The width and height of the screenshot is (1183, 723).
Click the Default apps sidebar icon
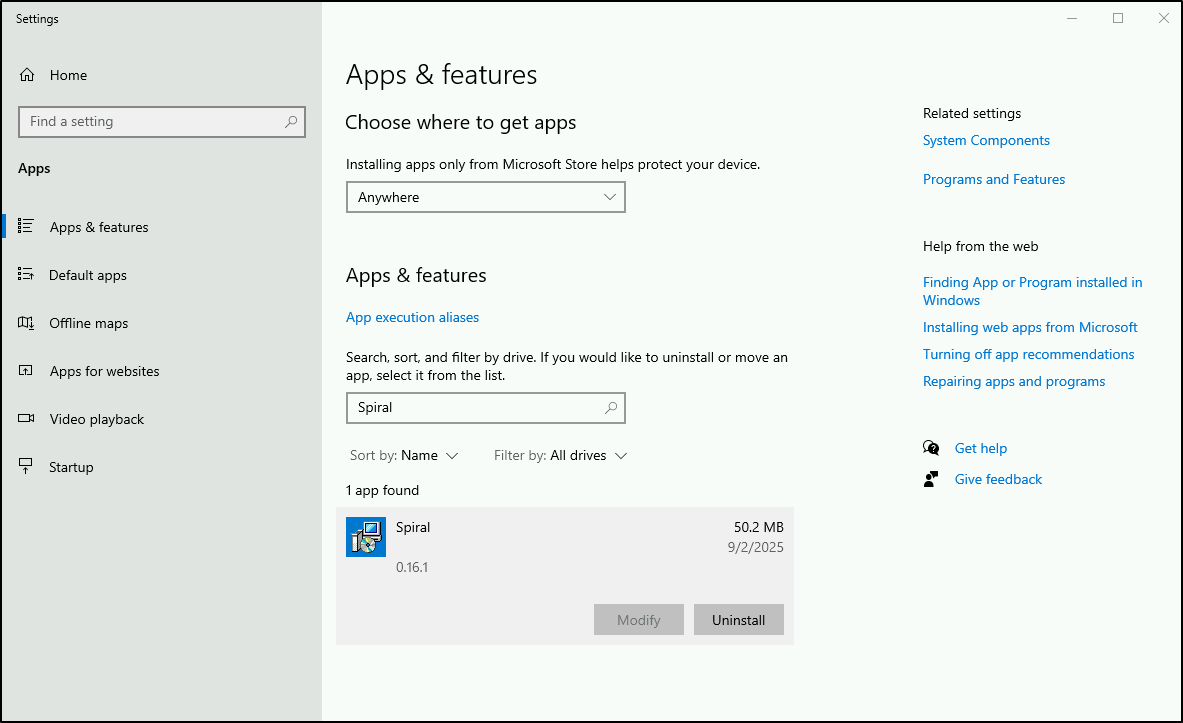tap(26, 274)
